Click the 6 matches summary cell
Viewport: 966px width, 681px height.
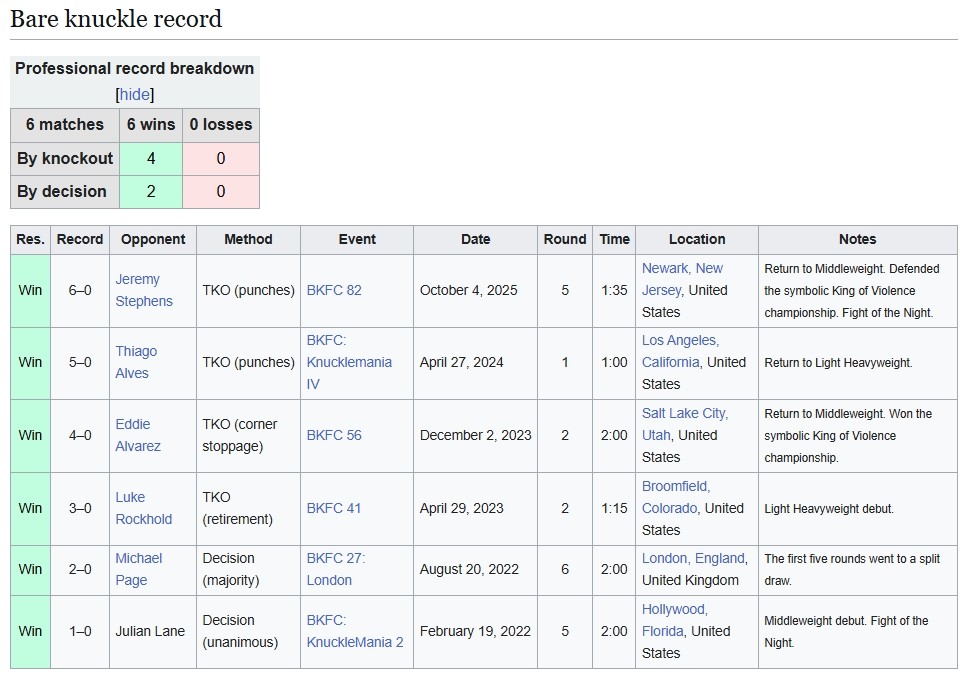65,125
